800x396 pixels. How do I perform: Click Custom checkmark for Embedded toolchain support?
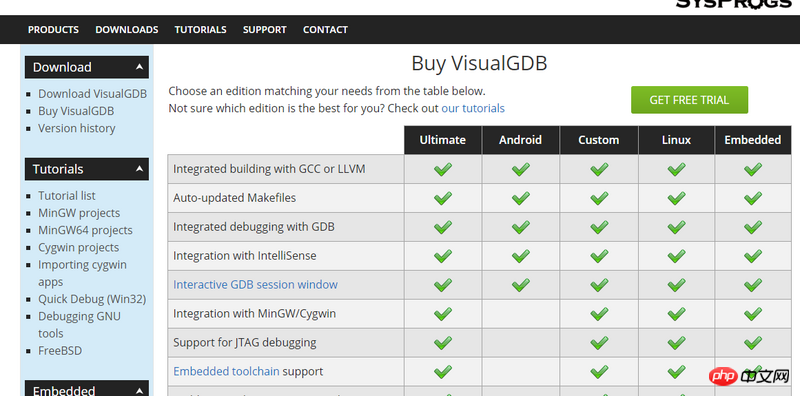(599, 371)
